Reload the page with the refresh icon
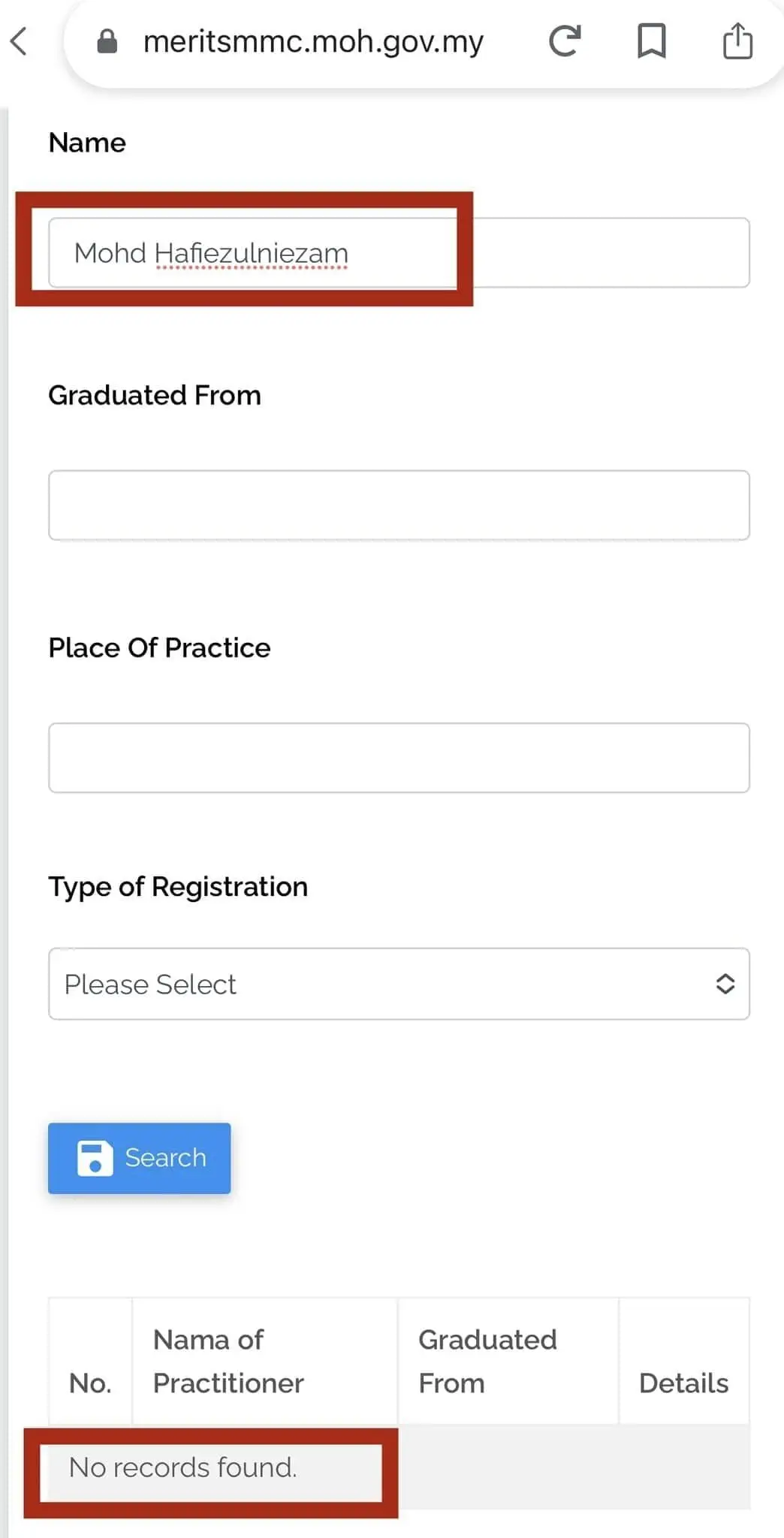This screenshot has width=784, height=1538. (565, 41)
